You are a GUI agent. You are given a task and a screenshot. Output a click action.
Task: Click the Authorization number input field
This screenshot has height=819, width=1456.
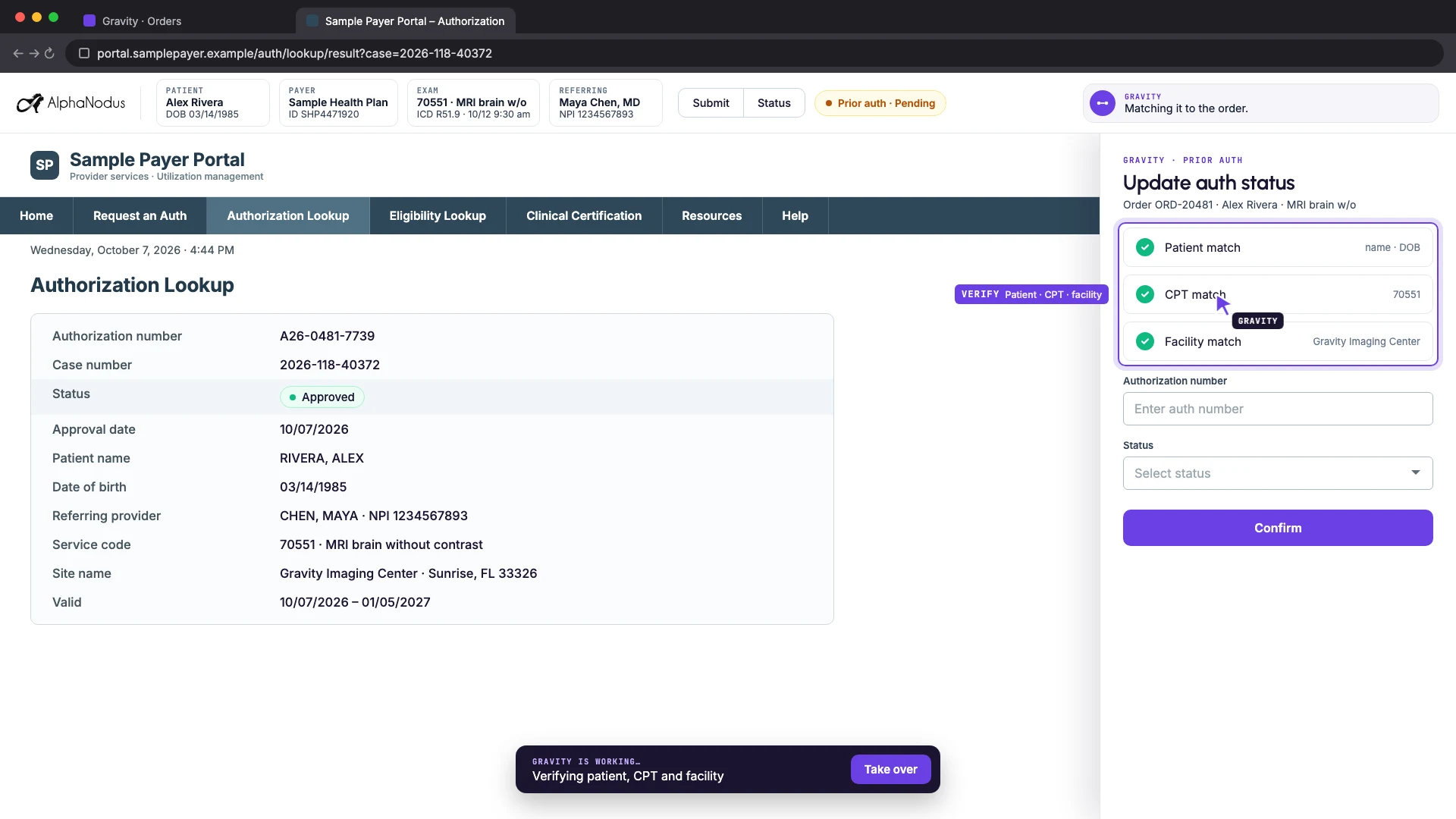click(x=1278, y=409)
